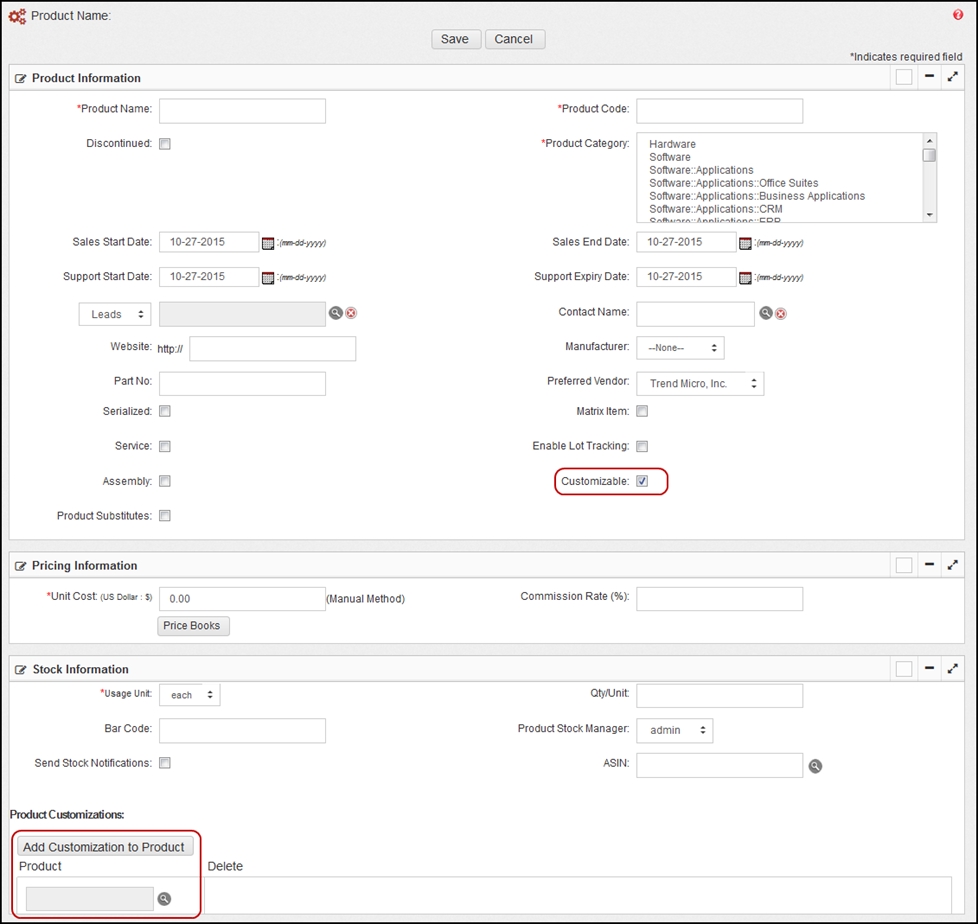978x924 pixels.
Task: Check the Matrix Item checkbox
Action: [x=642, y=411]
